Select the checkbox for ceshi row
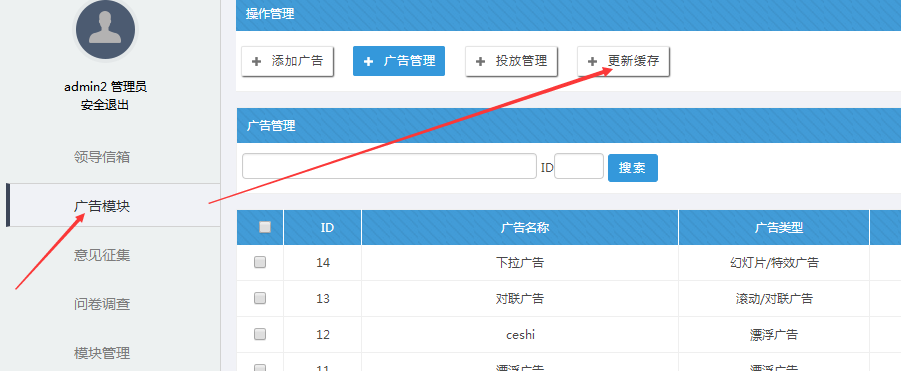The height and width of the screenshot is (371, 901). [x=260, y=334]
